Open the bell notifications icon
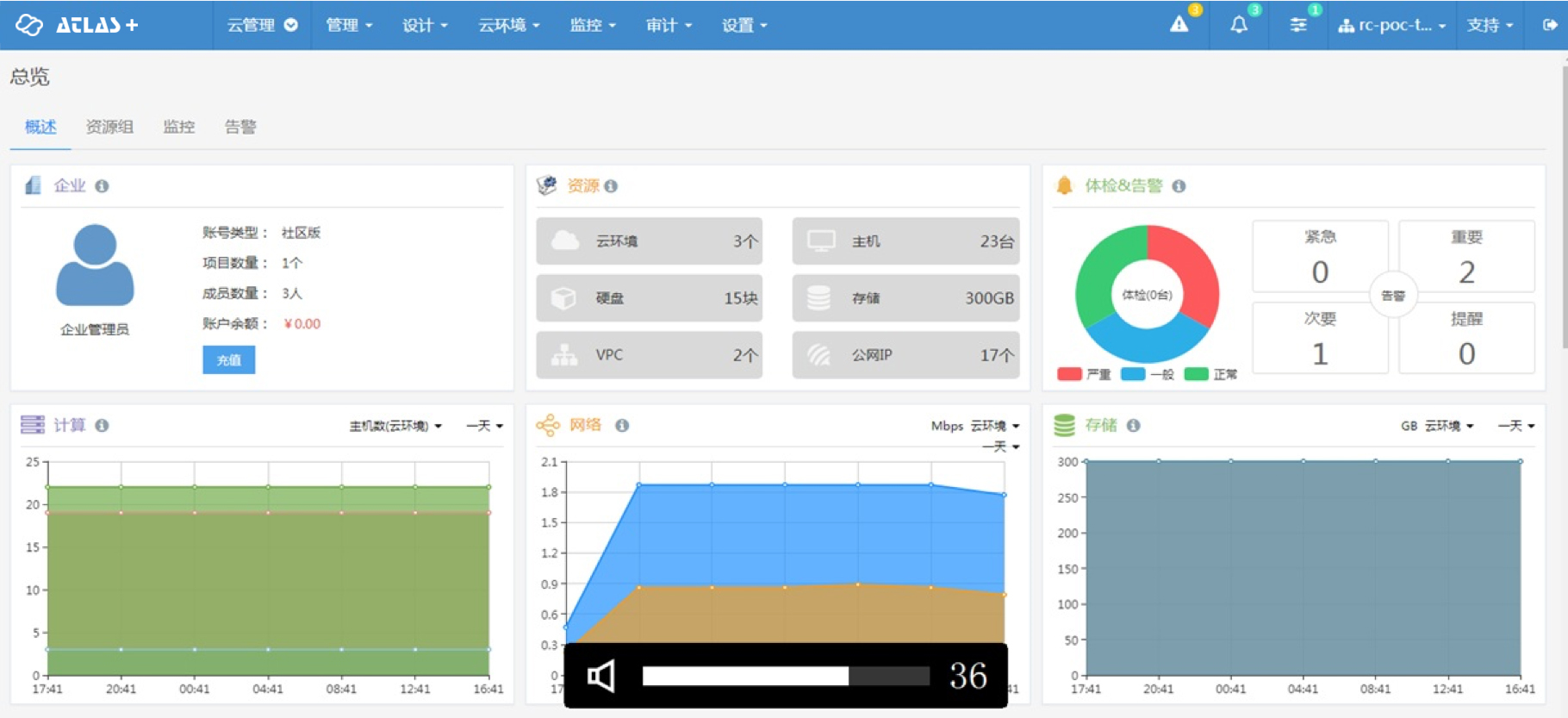1568x718 pixels. pyautogui.click(x=1238, y=25)
